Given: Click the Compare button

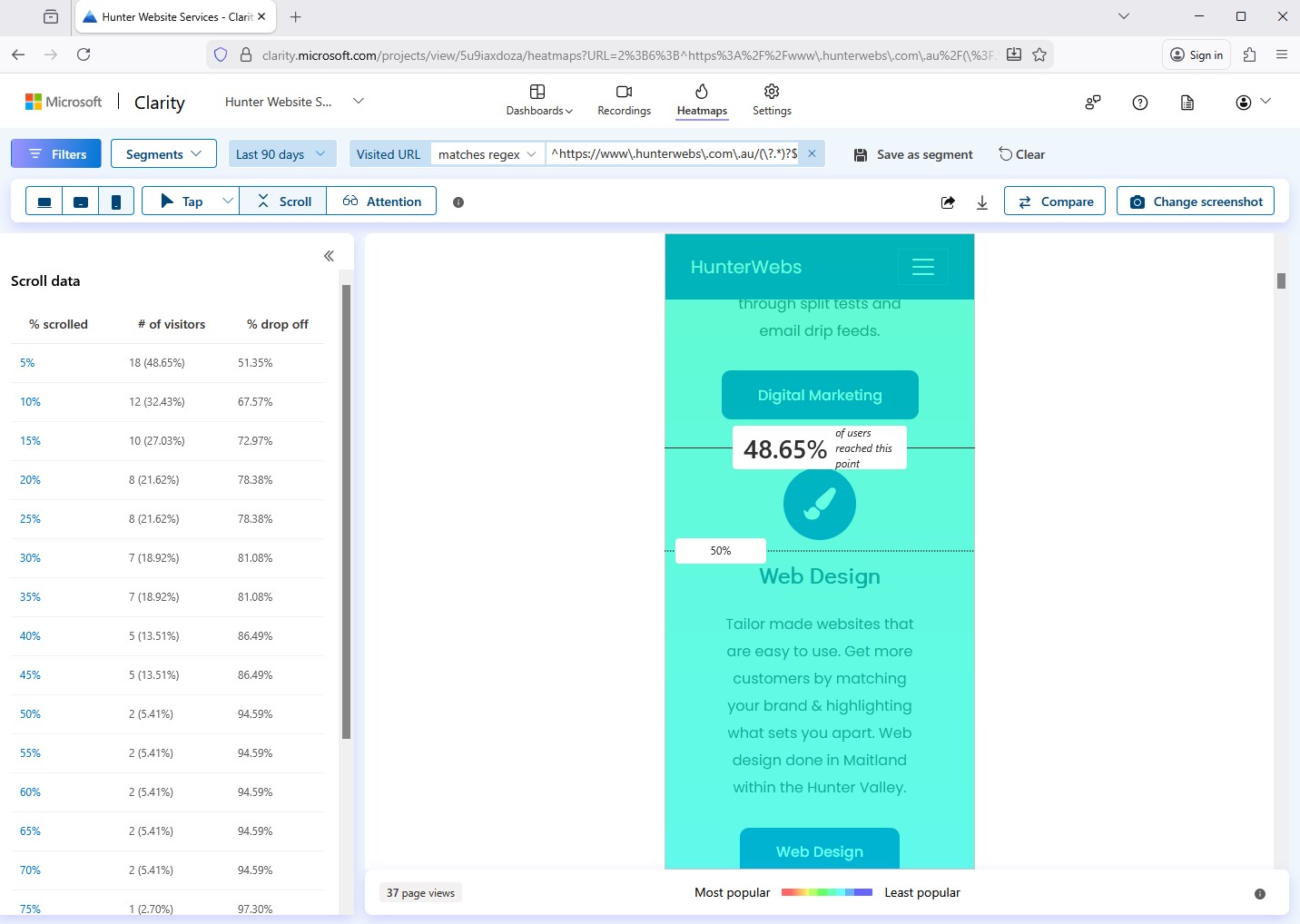Looking at the screenshot, I should [1055, 202].
